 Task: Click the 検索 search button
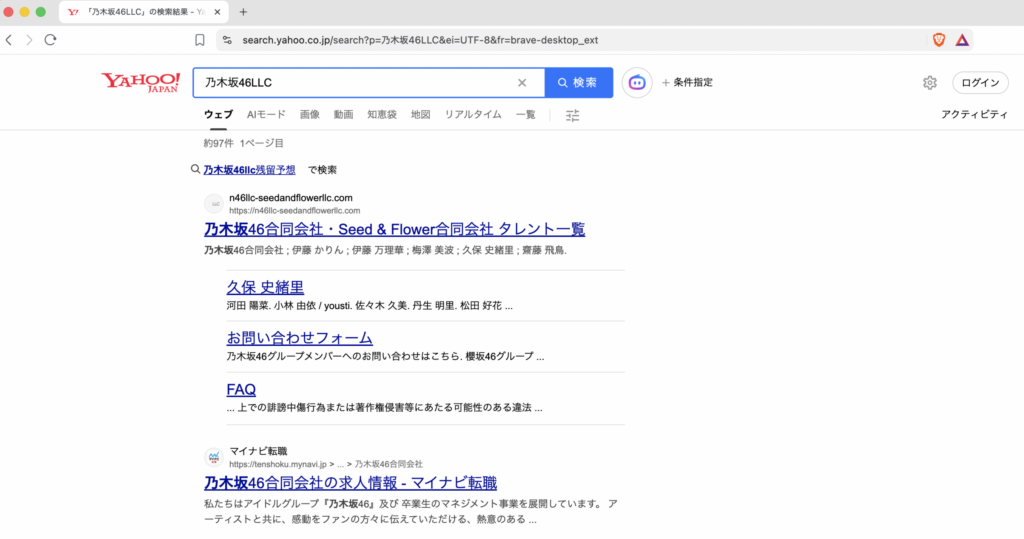tap(579, 83)
